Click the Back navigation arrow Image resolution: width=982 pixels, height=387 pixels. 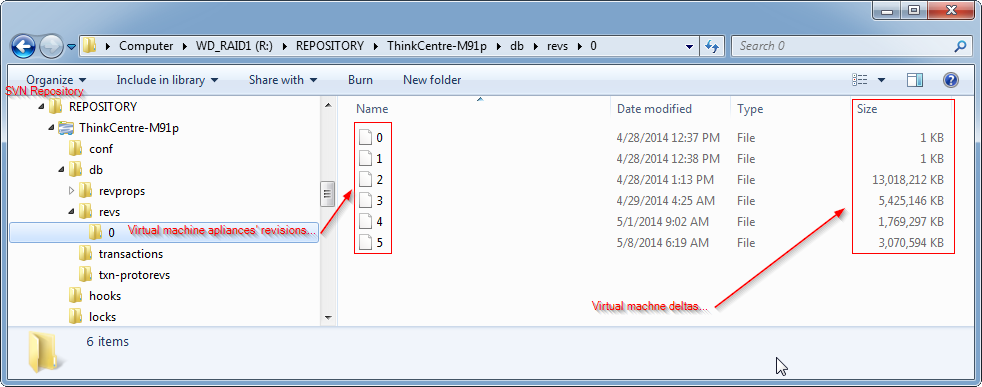23,46
